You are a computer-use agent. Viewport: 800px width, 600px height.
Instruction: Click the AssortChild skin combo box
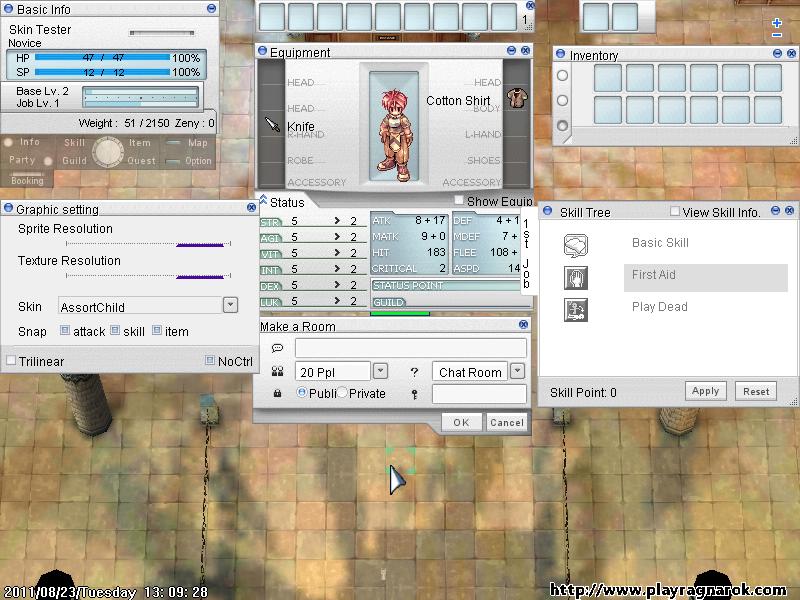pos(140,305)
